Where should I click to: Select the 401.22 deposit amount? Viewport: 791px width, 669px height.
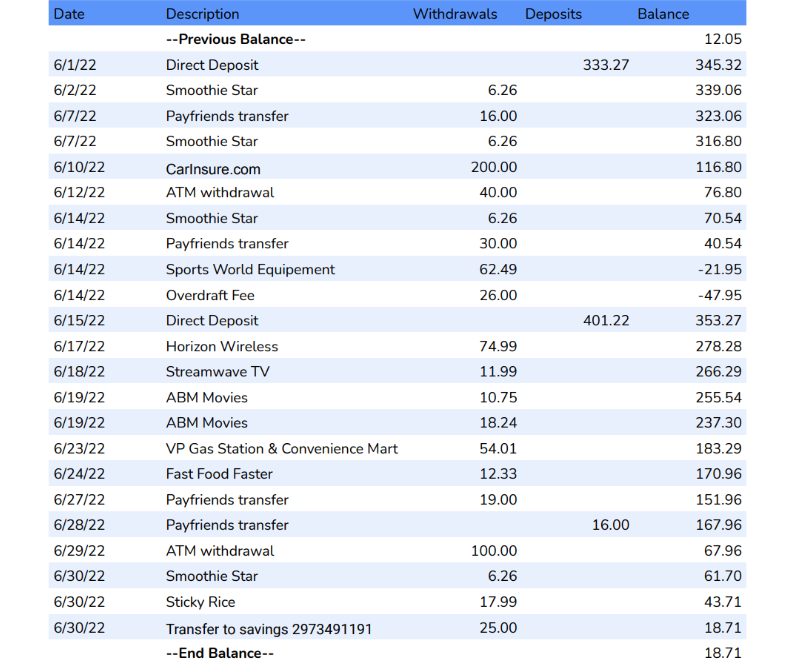click(605, 321)
